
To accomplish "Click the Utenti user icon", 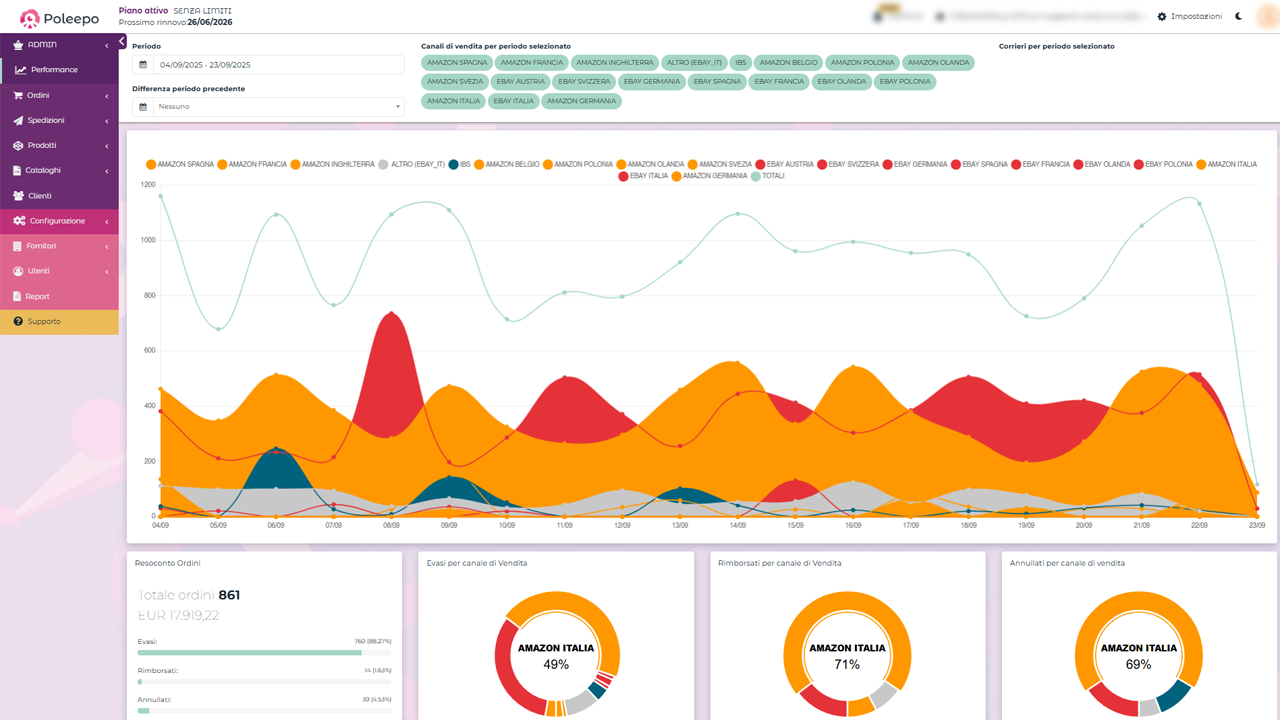I will click(x=18, y=271).
